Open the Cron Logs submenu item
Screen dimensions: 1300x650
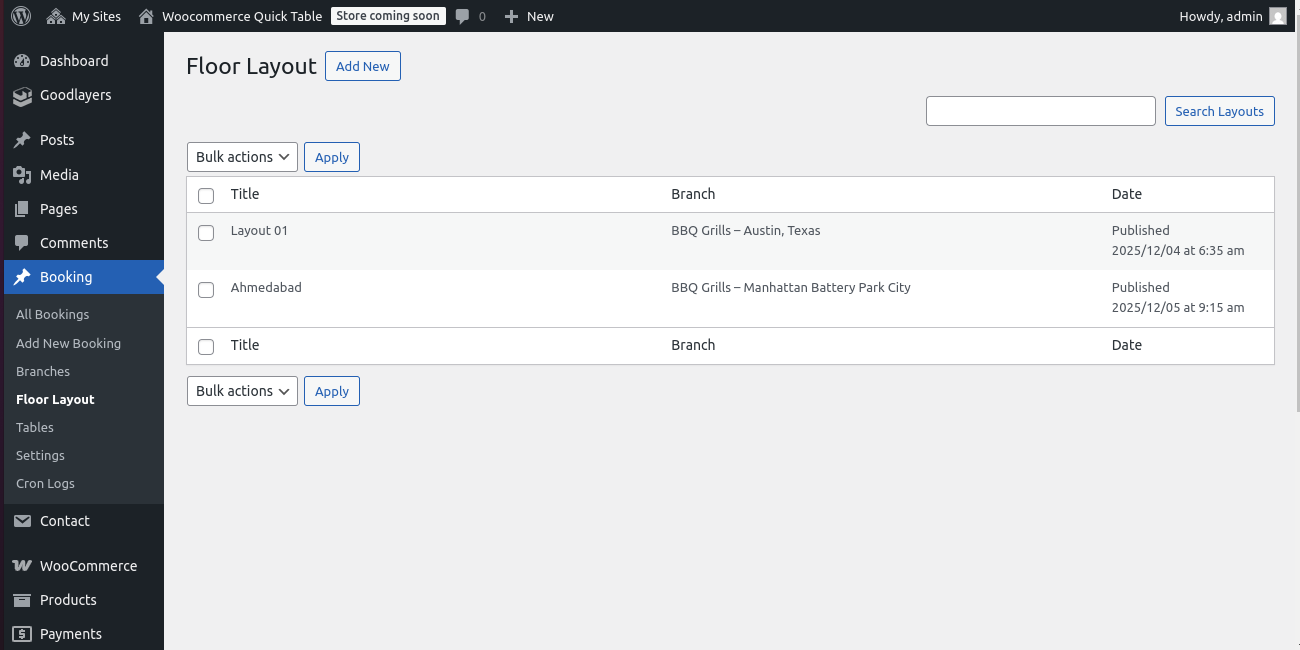coord(45,483)
